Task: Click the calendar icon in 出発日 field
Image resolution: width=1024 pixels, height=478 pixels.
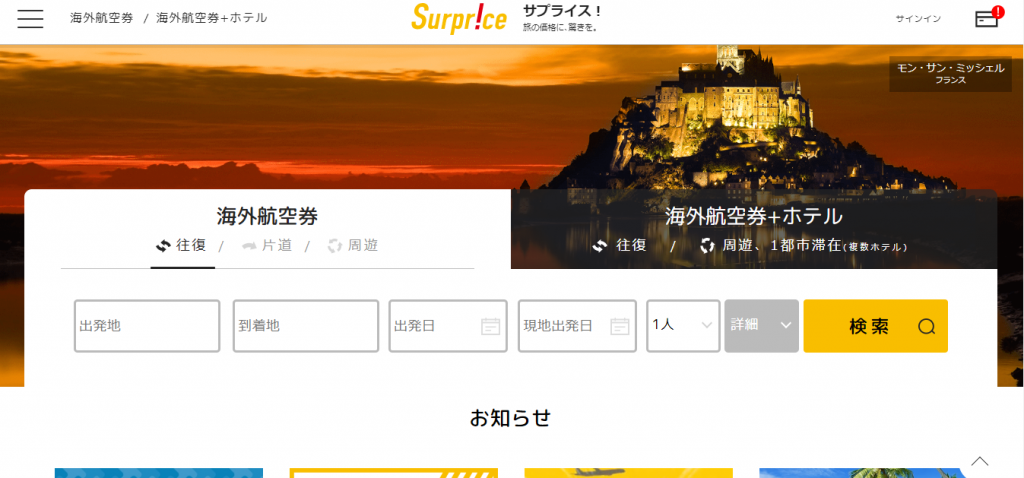Action: click(x=490, y=326)
